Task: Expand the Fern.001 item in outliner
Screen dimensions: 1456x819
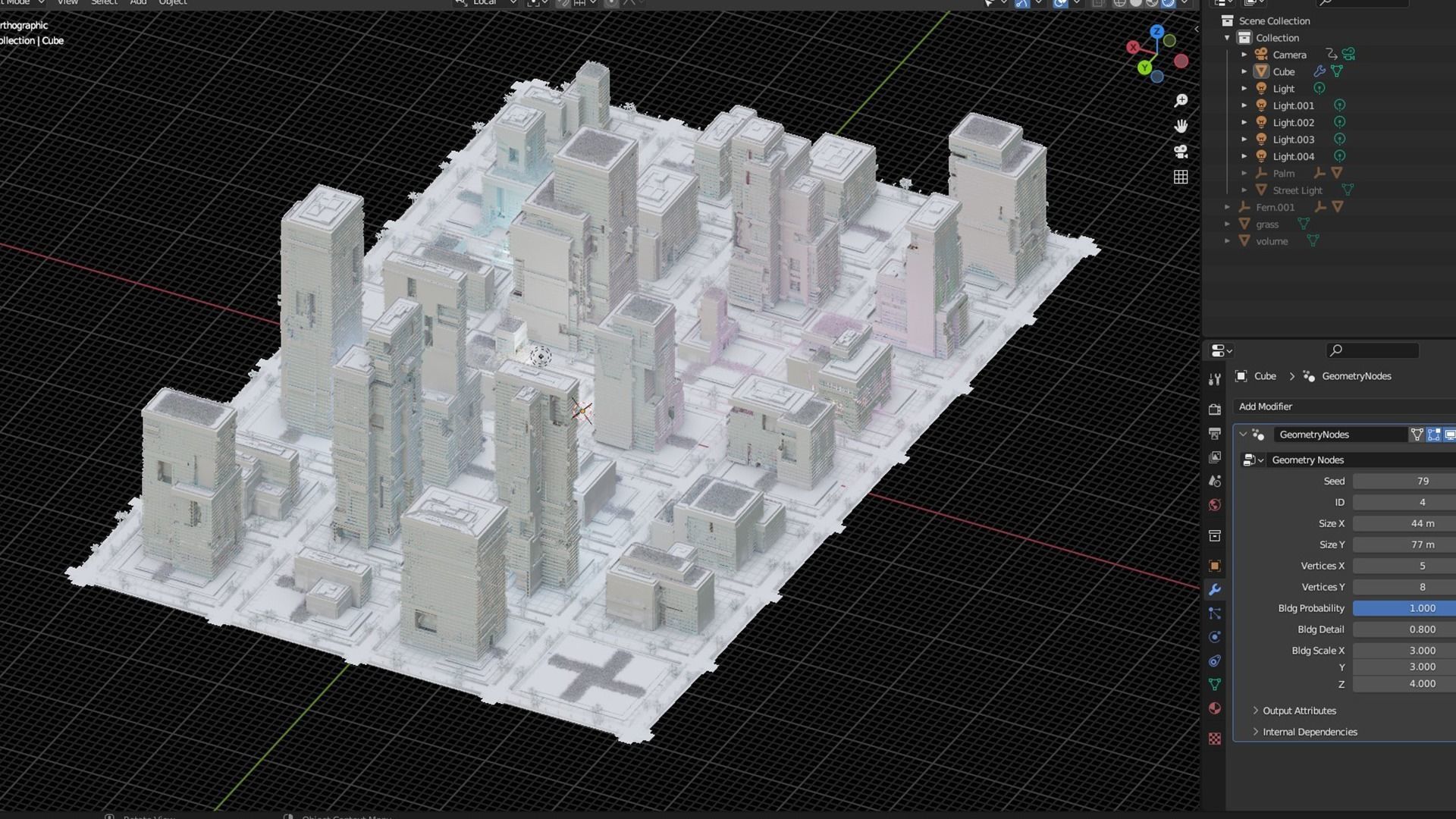Action: pyautogui.click(x=1227, y=207)
